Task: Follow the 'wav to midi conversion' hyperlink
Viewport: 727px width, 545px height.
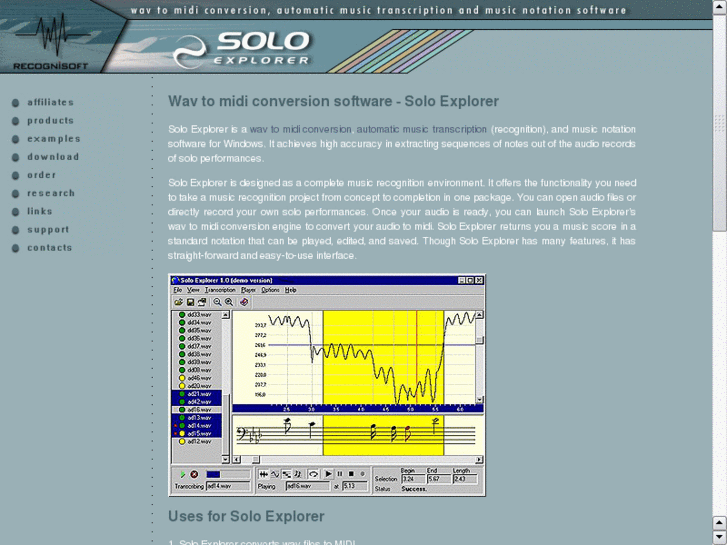Action: (x=301, y=129)
